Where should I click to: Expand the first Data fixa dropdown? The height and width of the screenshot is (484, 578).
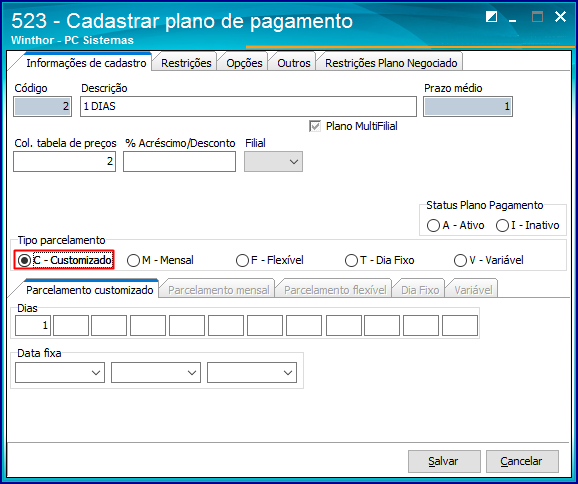pyautogui.click(x=60, y=372)
